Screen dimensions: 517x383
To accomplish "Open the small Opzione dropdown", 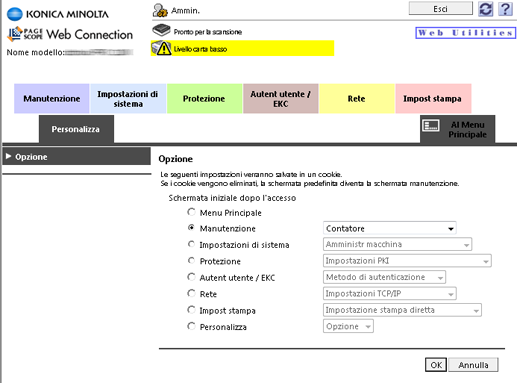I will pyautogui.click(x=348, y=326).
